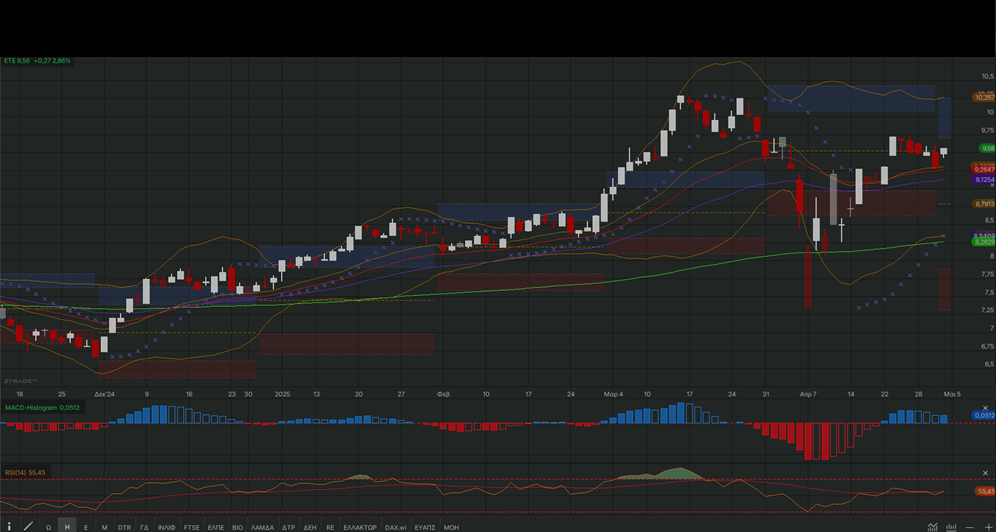Load the FTSE index chart

coord(191,527)
